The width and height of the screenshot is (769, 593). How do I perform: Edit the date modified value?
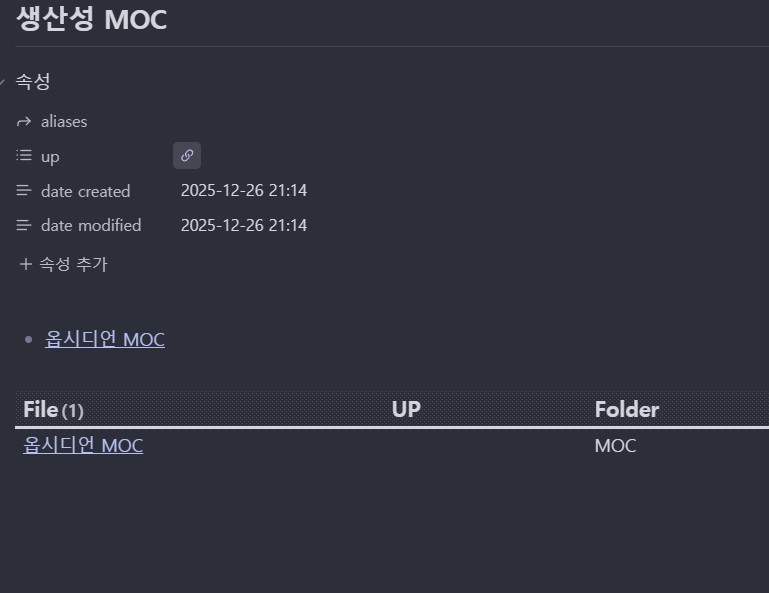click(x=244, y=225)
